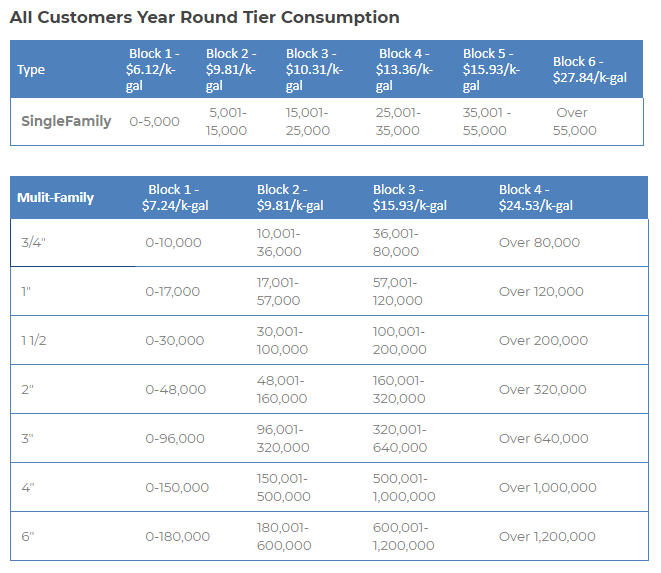The image size is (661, 573).
Task: Select the 6" meter size row label
Action: (x=28, y=537)
